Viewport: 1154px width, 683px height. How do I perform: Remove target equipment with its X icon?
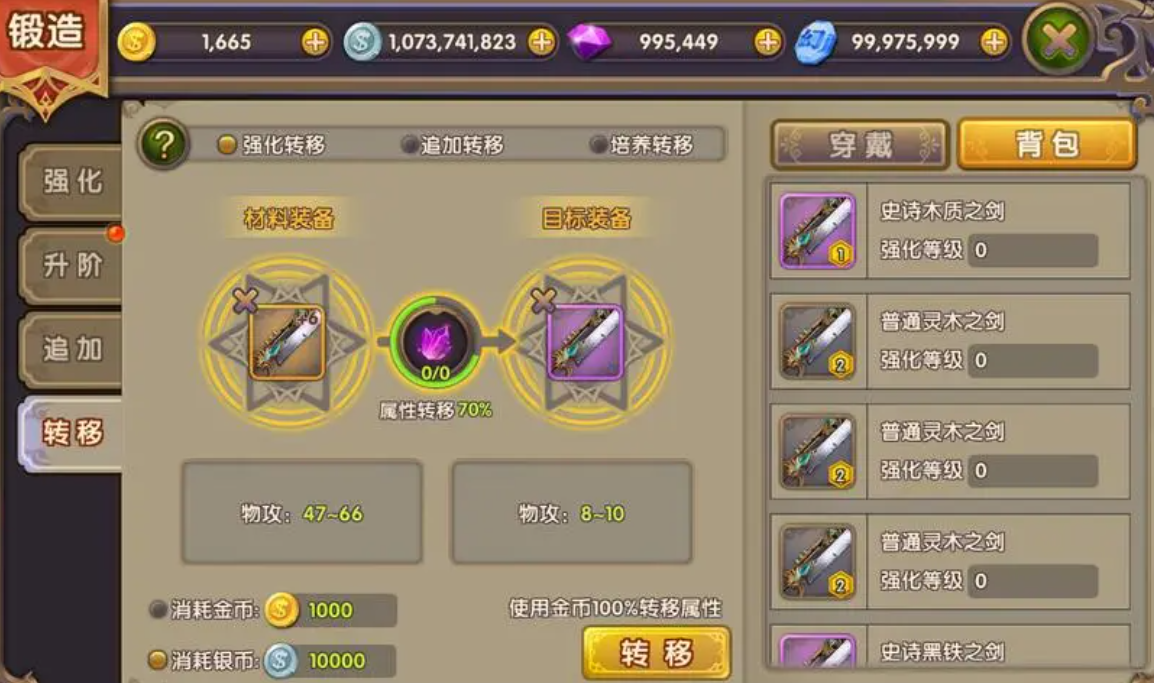(543, 299)
